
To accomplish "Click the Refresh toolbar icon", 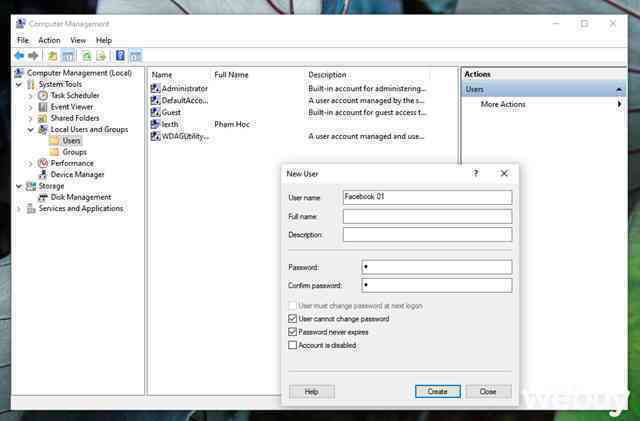I will point(87,56).
